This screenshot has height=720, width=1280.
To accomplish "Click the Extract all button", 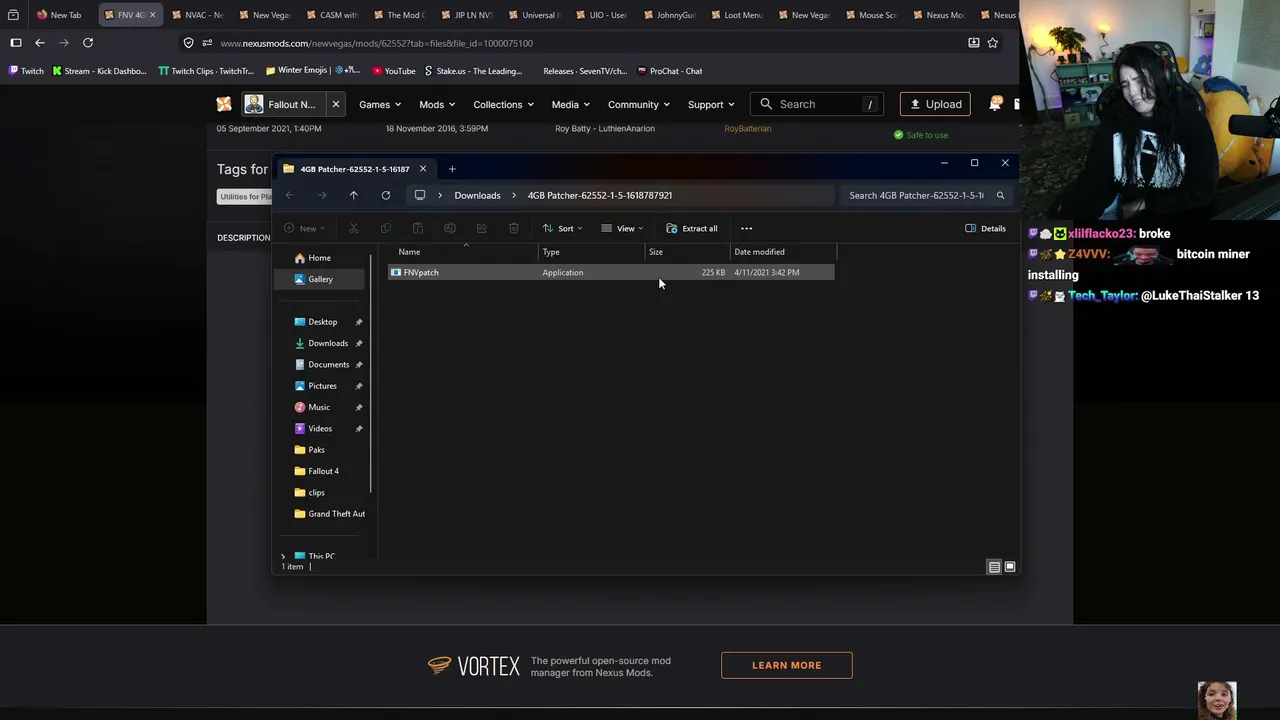I will [692, 228].
